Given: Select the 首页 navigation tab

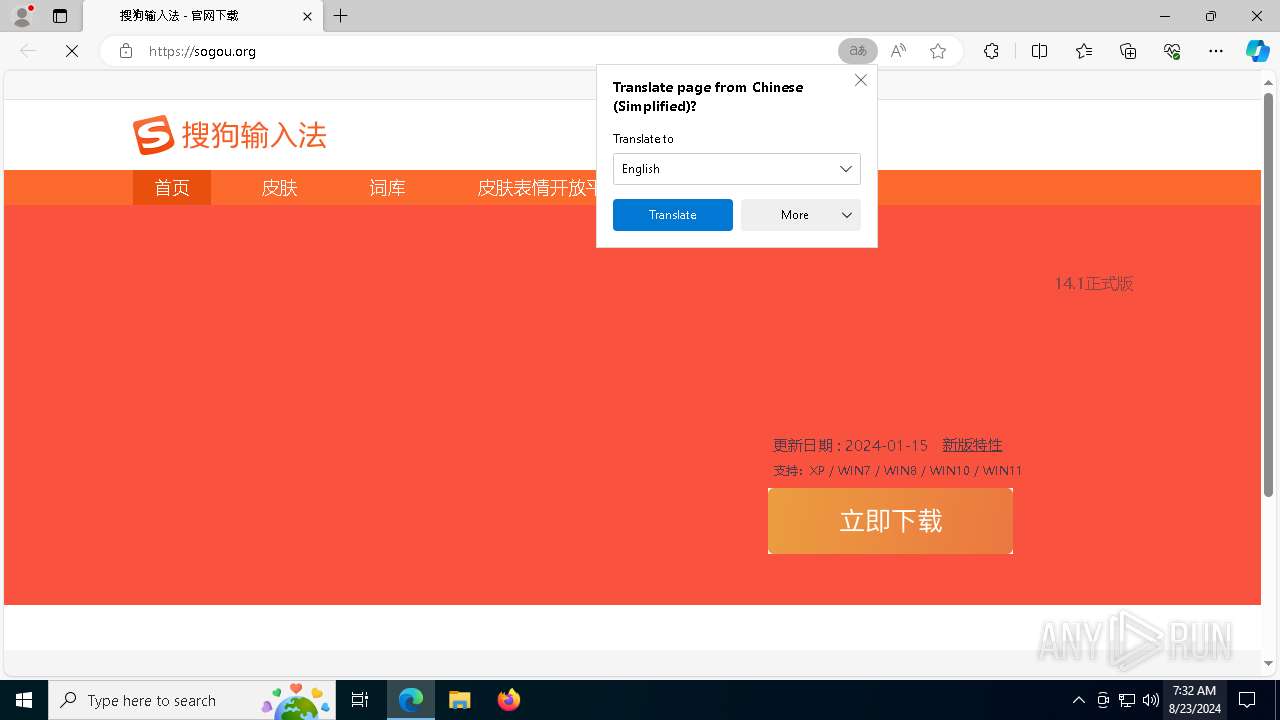Looking at the screenshot, I should point(172,188).
